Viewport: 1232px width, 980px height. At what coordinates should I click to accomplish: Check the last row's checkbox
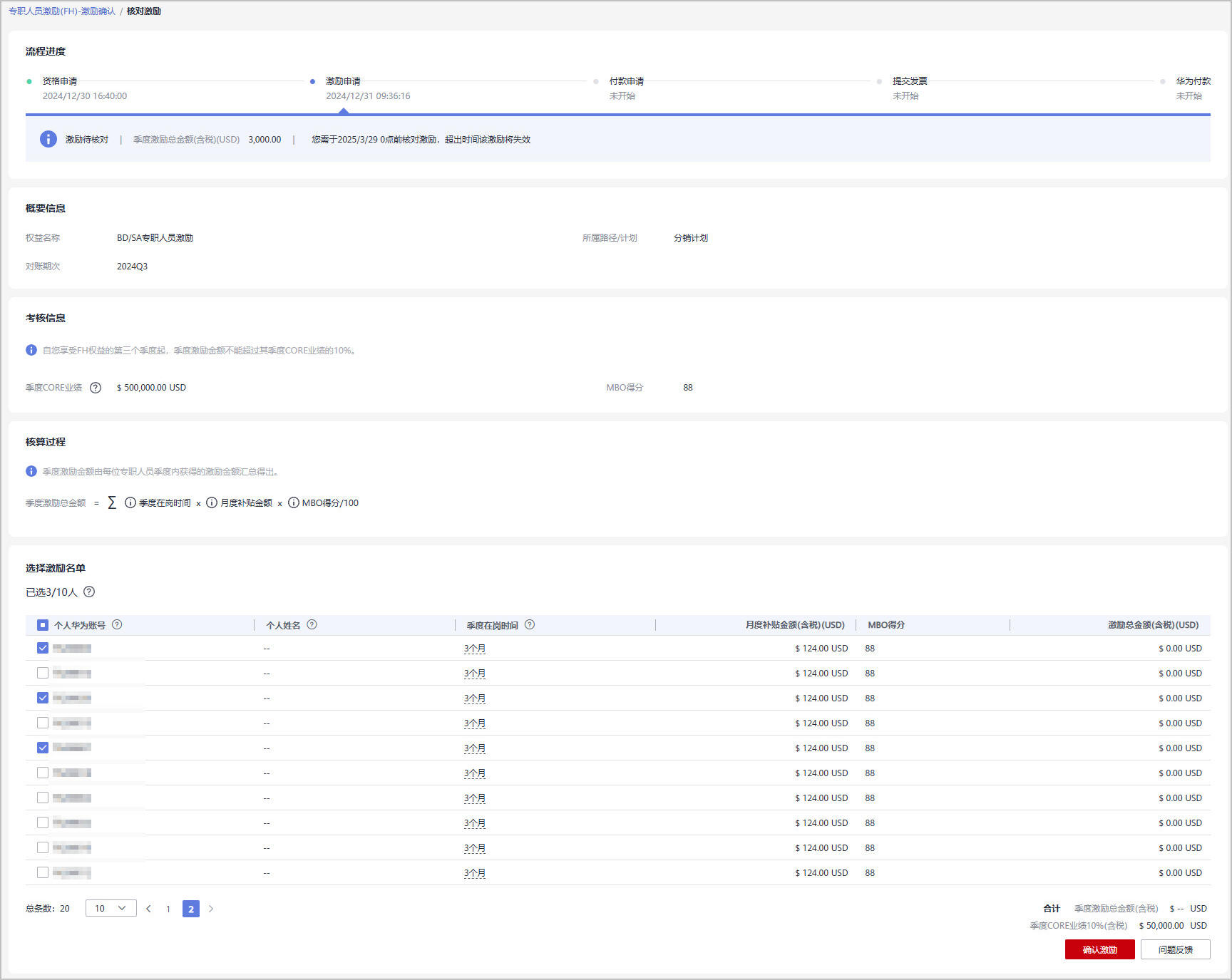43,872
